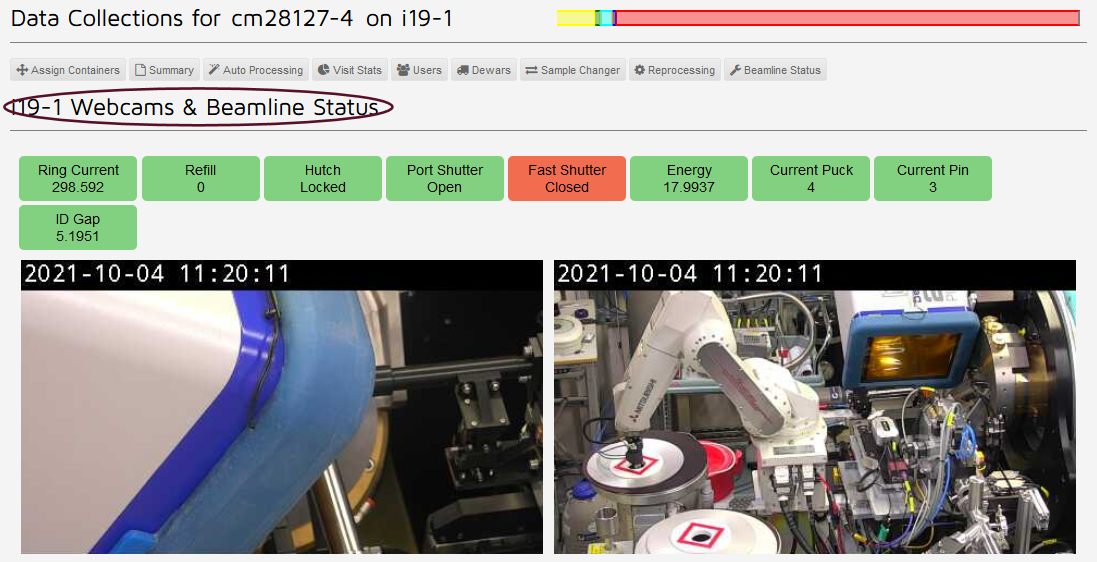Click the ID Gap status box
This screenshot has width=1097, height=562.
[78, 227]
